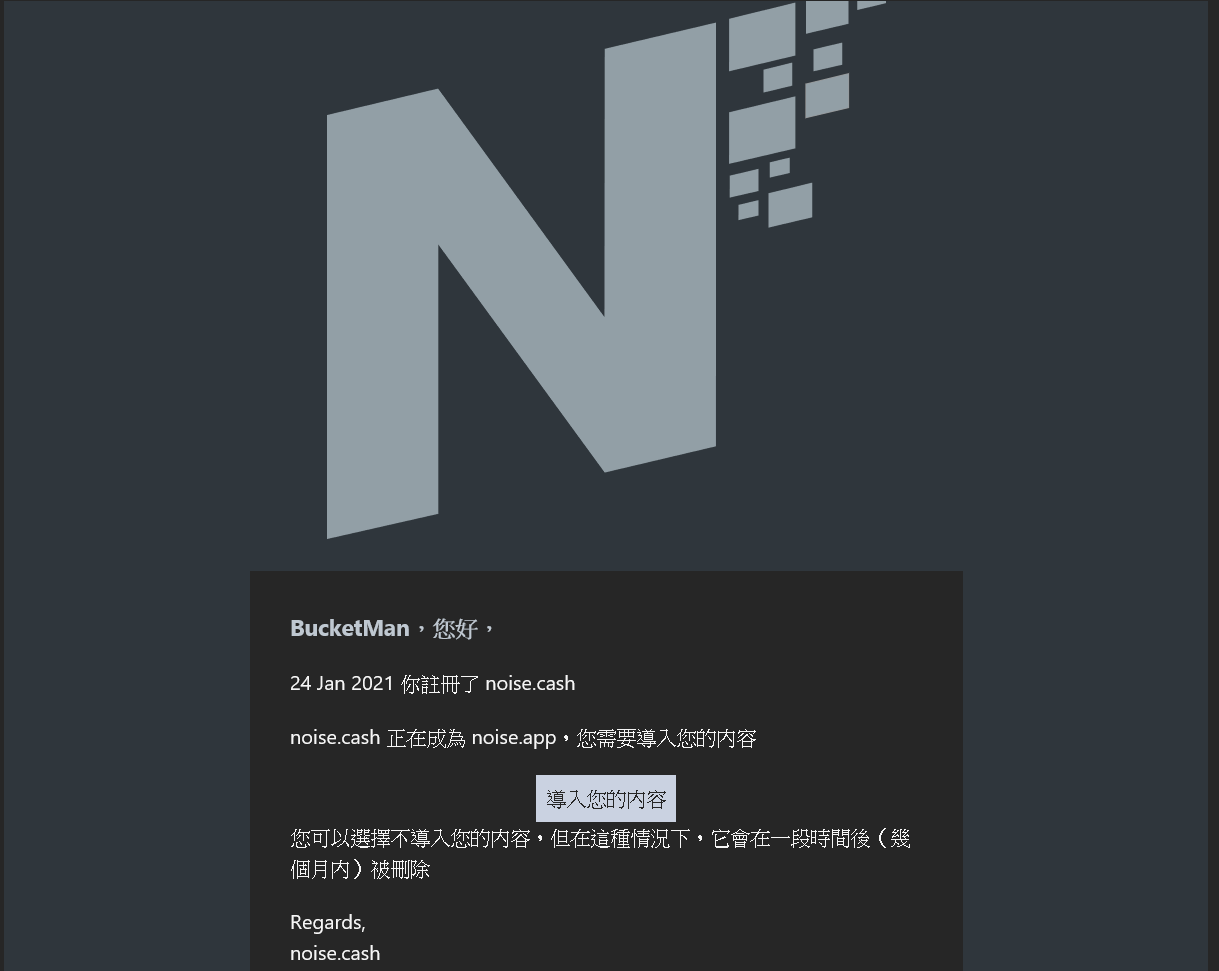Click the 導入您的內容 button
Image resolution: width=1219 pixels, height=971 pixels.
click(606, 799)
